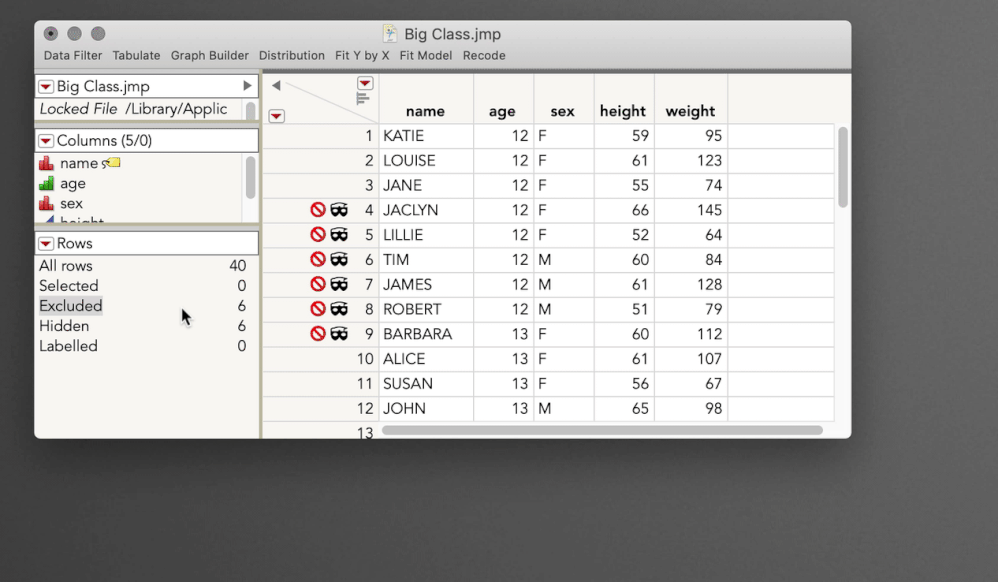998x582 pixels.
Task: Expand the Big Class.jmp table panel arrow
Action: [247, 85]
